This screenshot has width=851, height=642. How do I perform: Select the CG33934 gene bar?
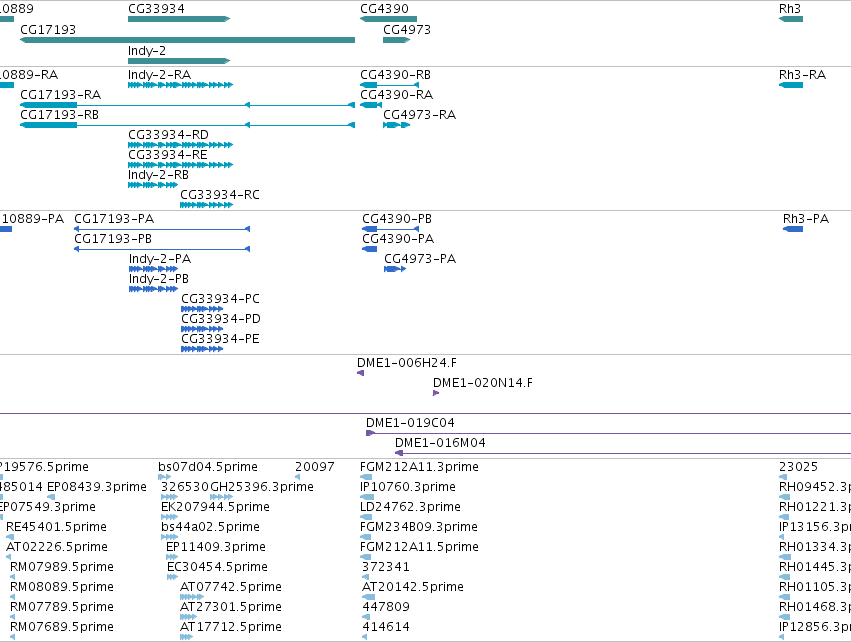tap(179, 19)
